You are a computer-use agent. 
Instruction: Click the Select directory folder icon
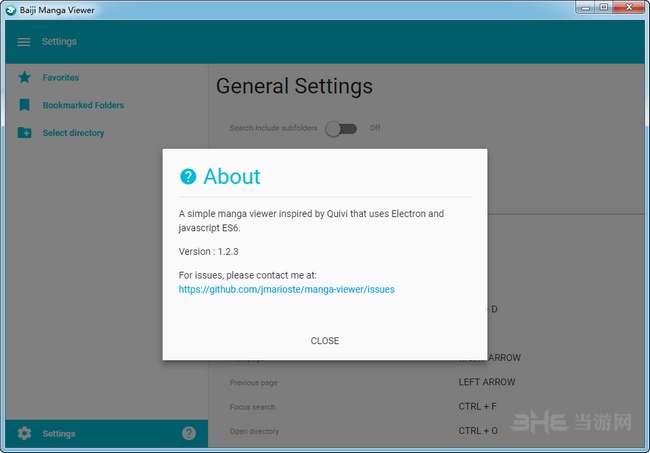point(24,133)
